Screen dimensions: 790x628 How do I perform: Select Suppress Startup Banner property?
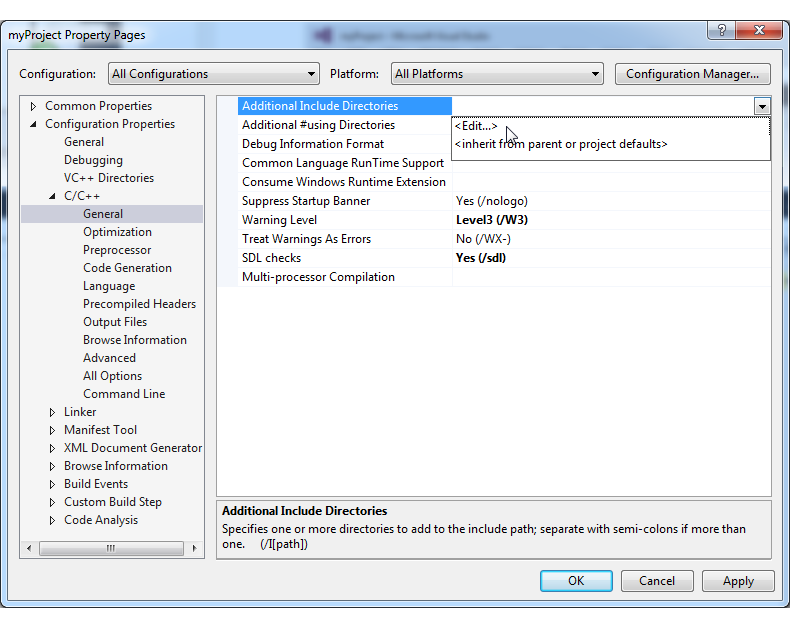point(345,201)
